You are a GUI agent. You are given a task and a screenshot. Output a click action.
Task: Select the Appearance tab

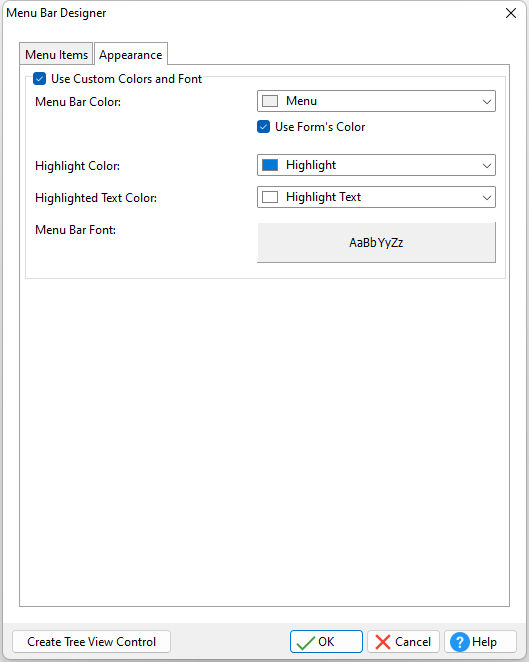[x=131, y=54]
